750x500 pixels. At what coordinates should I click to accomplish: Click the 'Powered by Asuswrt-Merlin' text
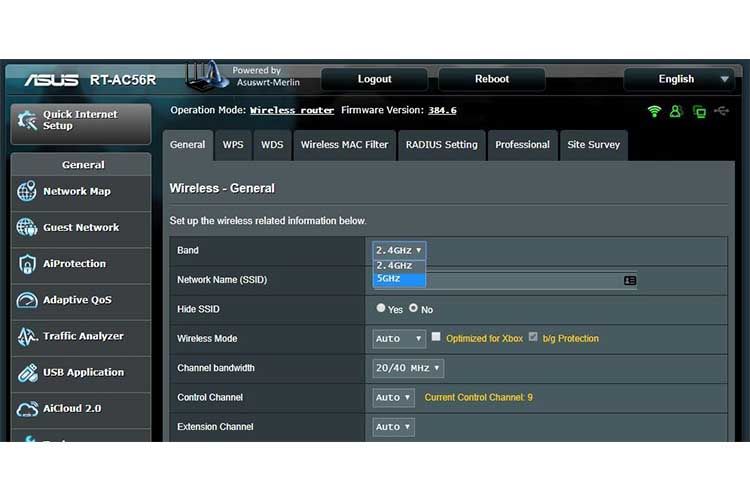point(266,77)
